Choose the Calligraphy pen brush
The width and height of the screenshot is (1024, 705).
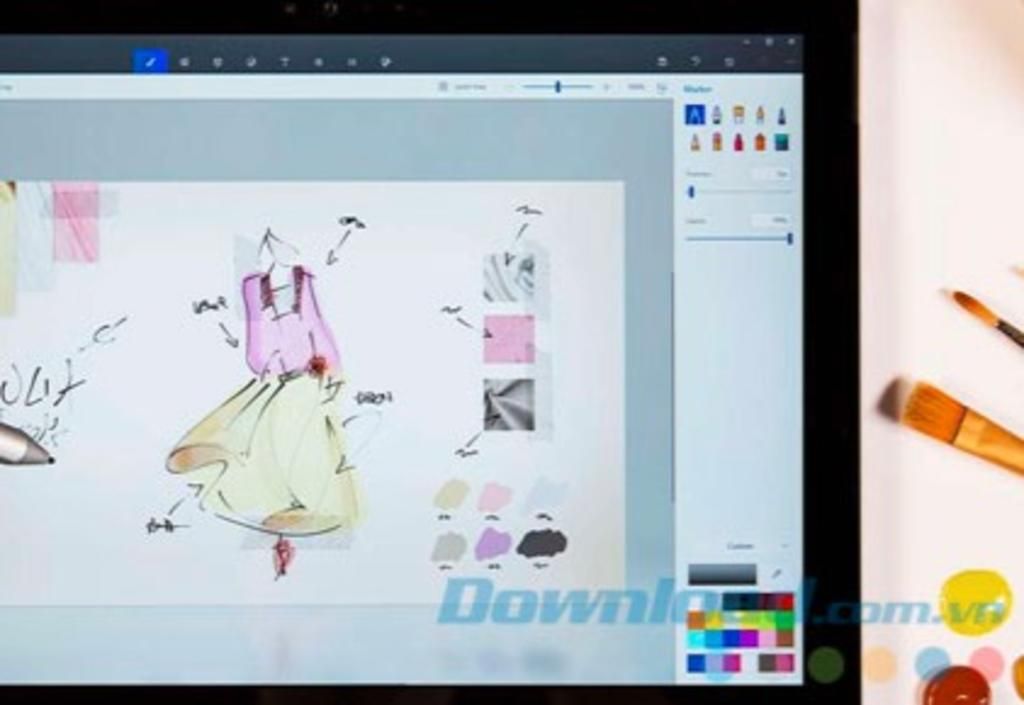(717, 116)
